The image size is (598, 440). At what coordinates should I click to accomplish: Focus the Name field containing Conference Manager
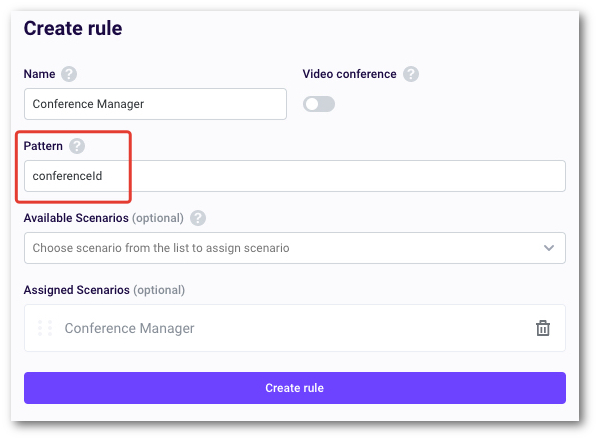click(155, 104)
